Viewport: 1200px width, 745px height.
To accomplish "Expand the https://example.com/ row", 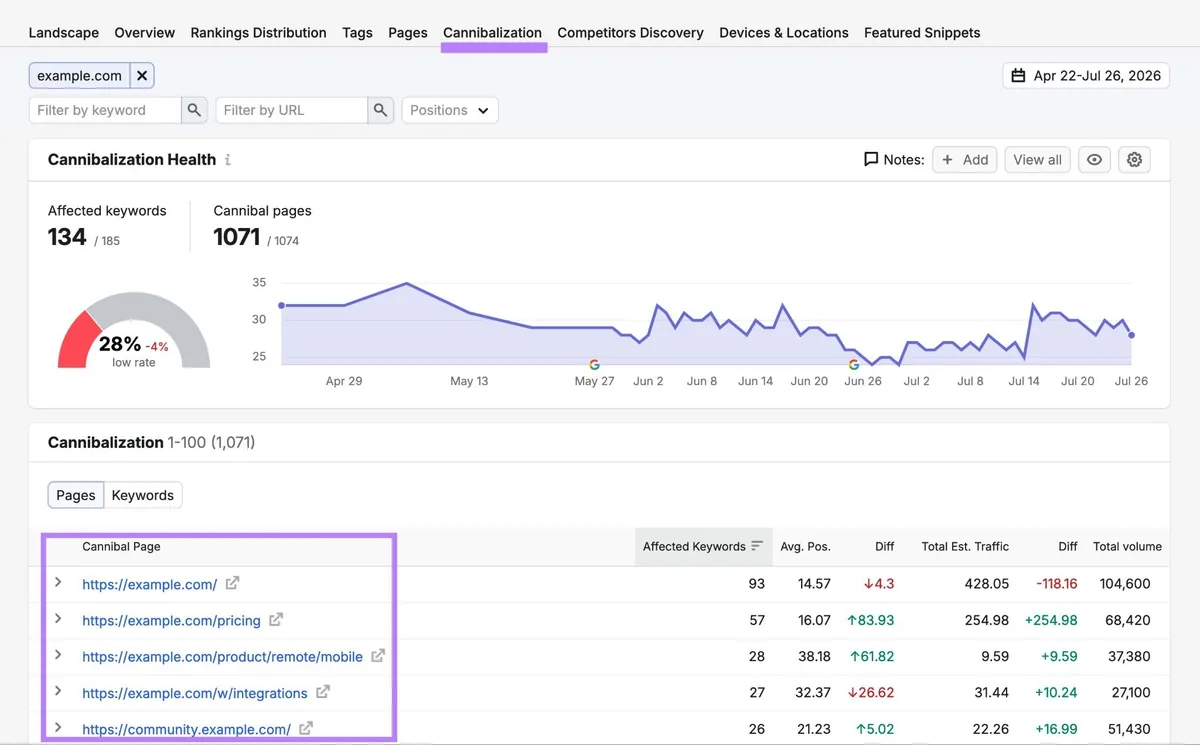I will pyautogui.click(x=58, y=582).
